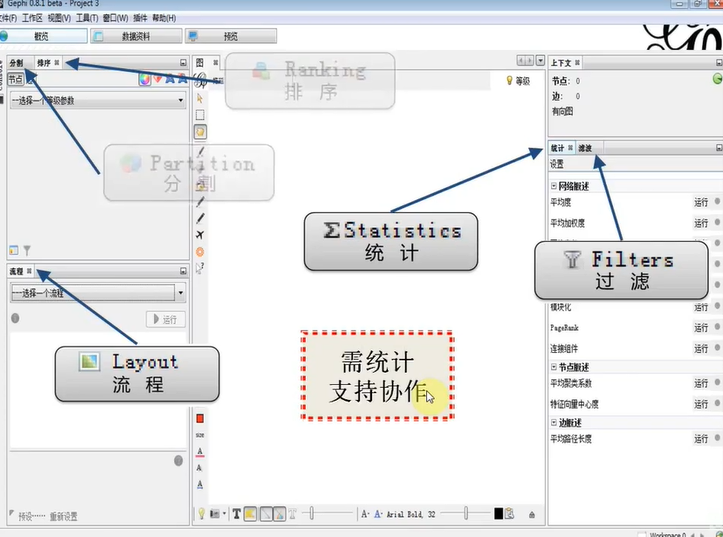Open dropdown arrow next to background icon
Viewport: 723px width, 537px height.
[224, 513]
